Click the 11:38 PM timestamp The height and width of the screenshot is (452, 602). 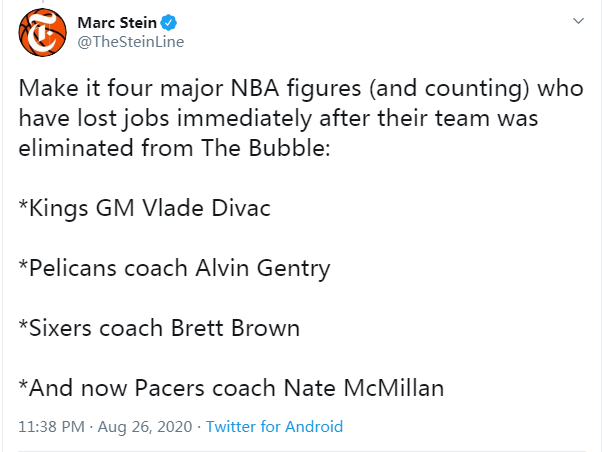tap(51, 427)
